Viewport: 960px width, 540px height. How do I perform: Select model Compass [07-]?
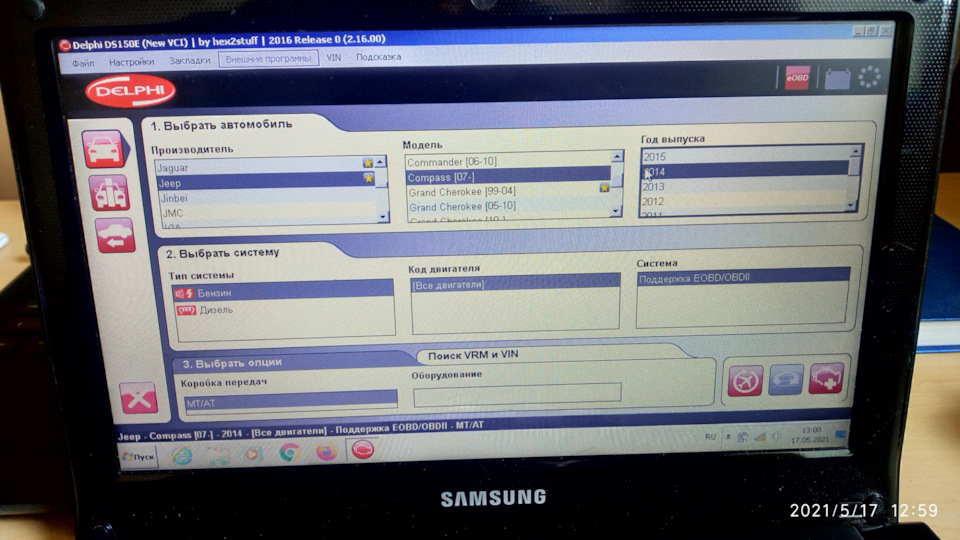coord(508,177)
